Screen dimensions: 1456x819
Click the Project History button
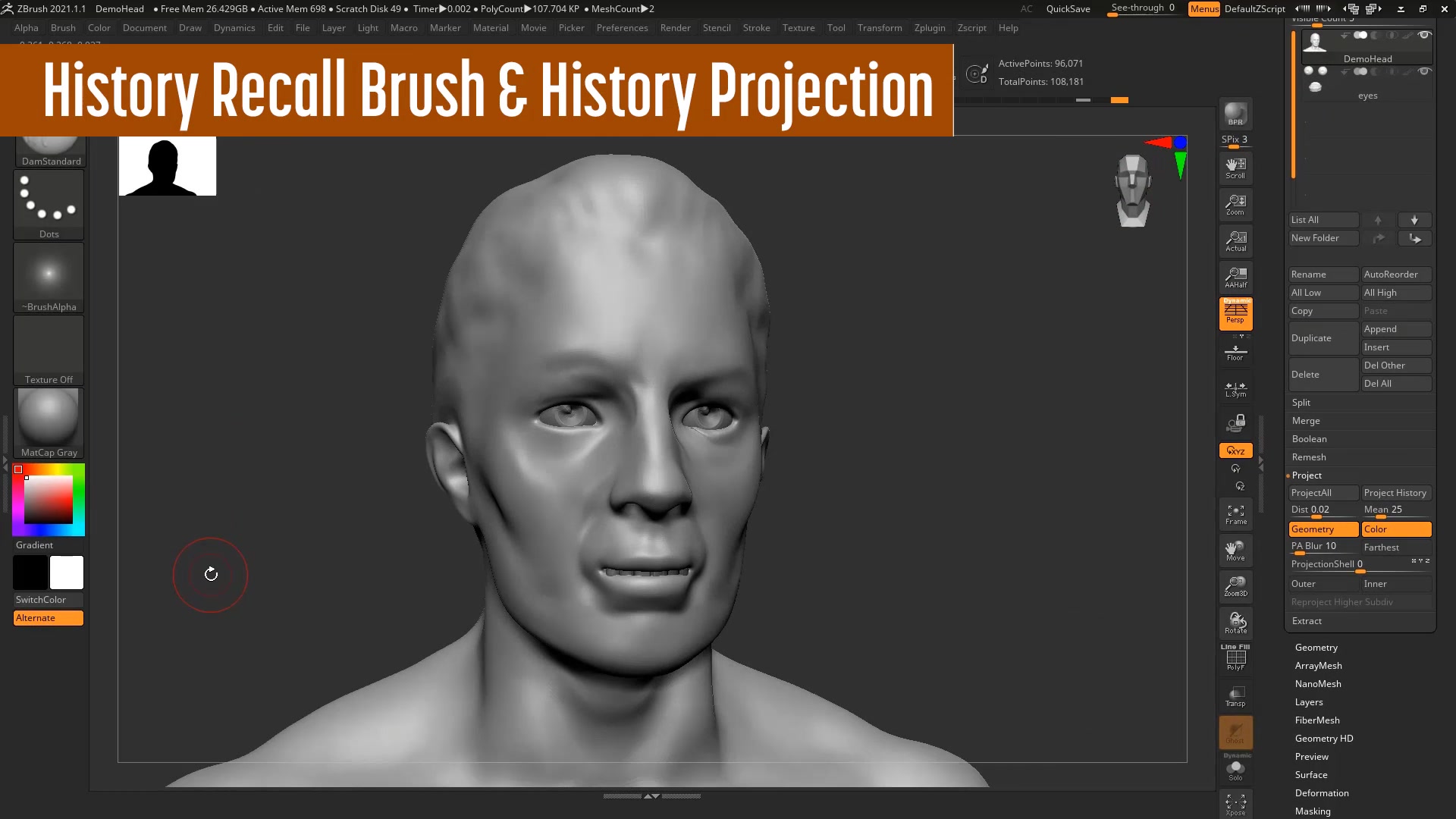tap(1395, 493)
